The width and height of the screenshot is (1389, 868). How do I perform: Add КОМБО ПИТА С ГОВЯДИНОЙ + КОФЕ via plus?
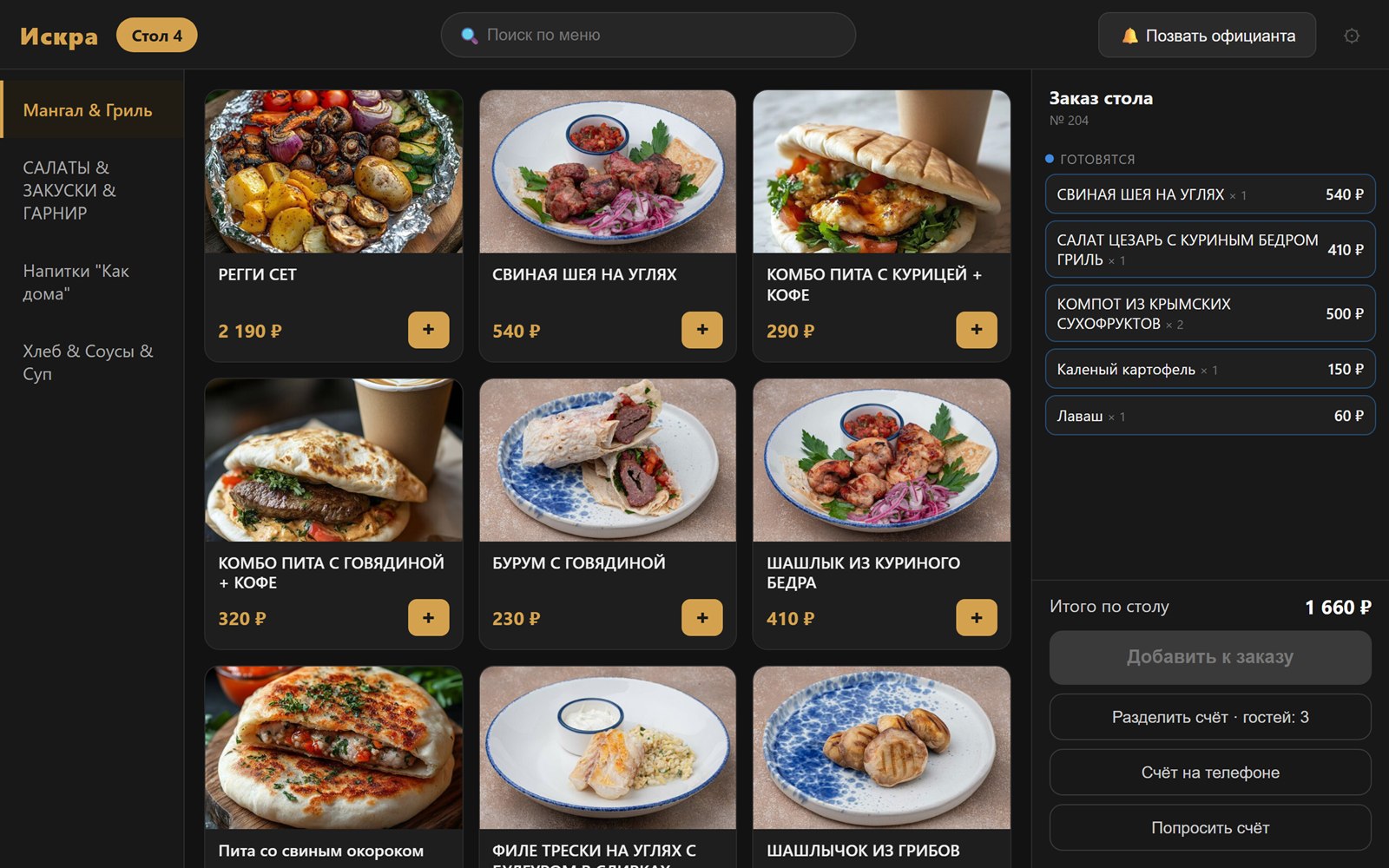click(x=429, y=618)
